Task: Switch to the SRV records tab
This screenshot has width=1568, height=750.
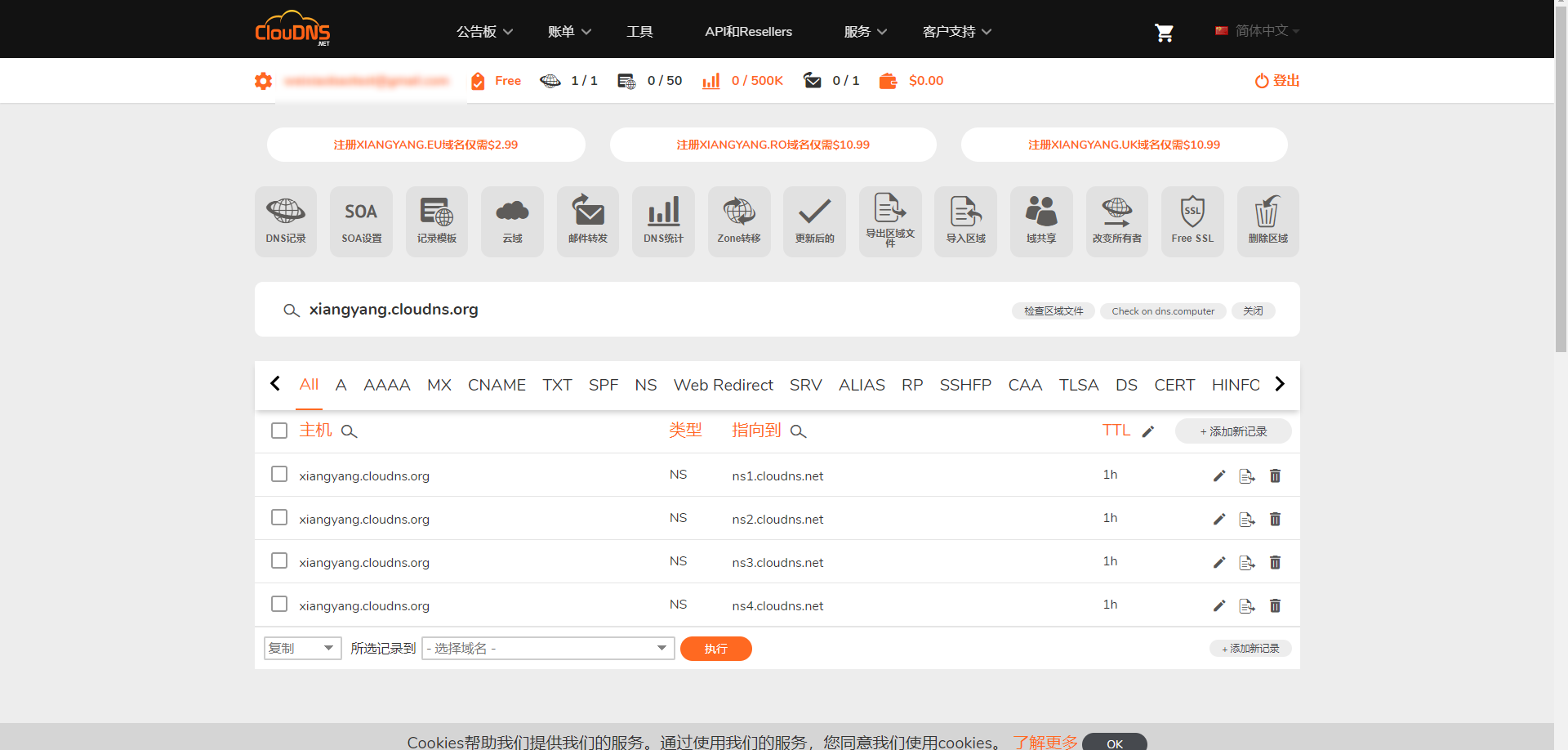Action: pos(805,385)
